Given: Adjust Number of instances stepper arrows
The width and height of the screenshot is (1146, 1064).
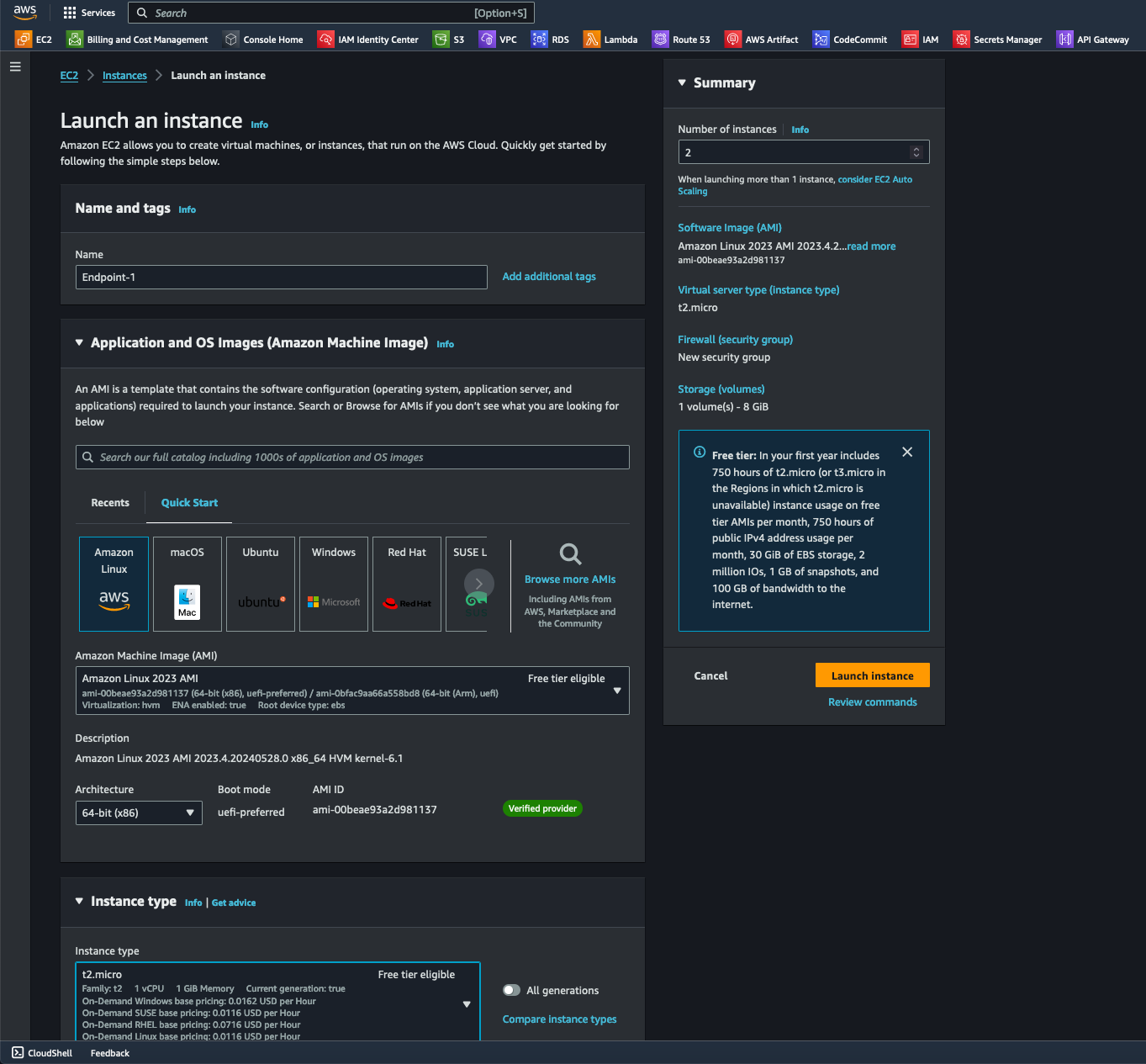Looking at the screenshot, I should point(916,152).
